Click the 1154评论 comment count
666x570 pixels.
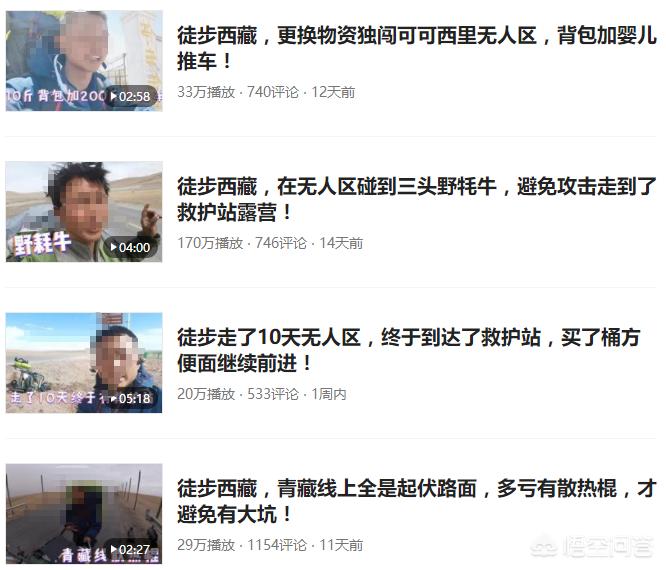click(277, 545)
